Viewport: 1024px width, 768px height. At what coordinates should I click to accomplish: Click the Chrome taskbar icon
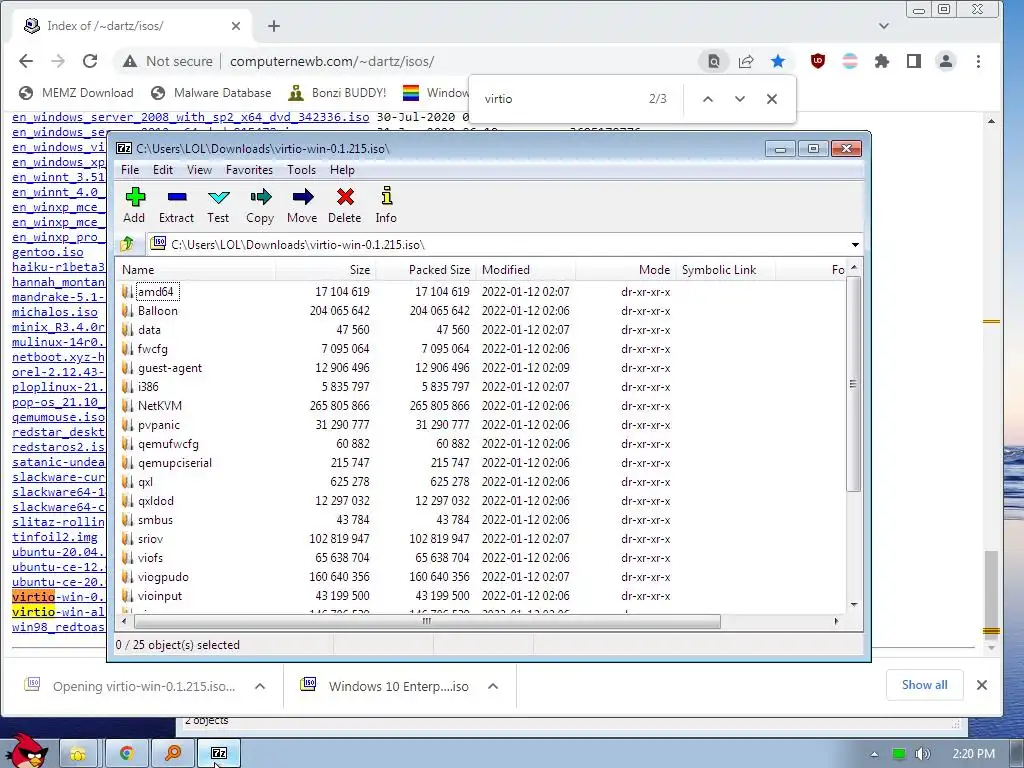pos(127,754)
